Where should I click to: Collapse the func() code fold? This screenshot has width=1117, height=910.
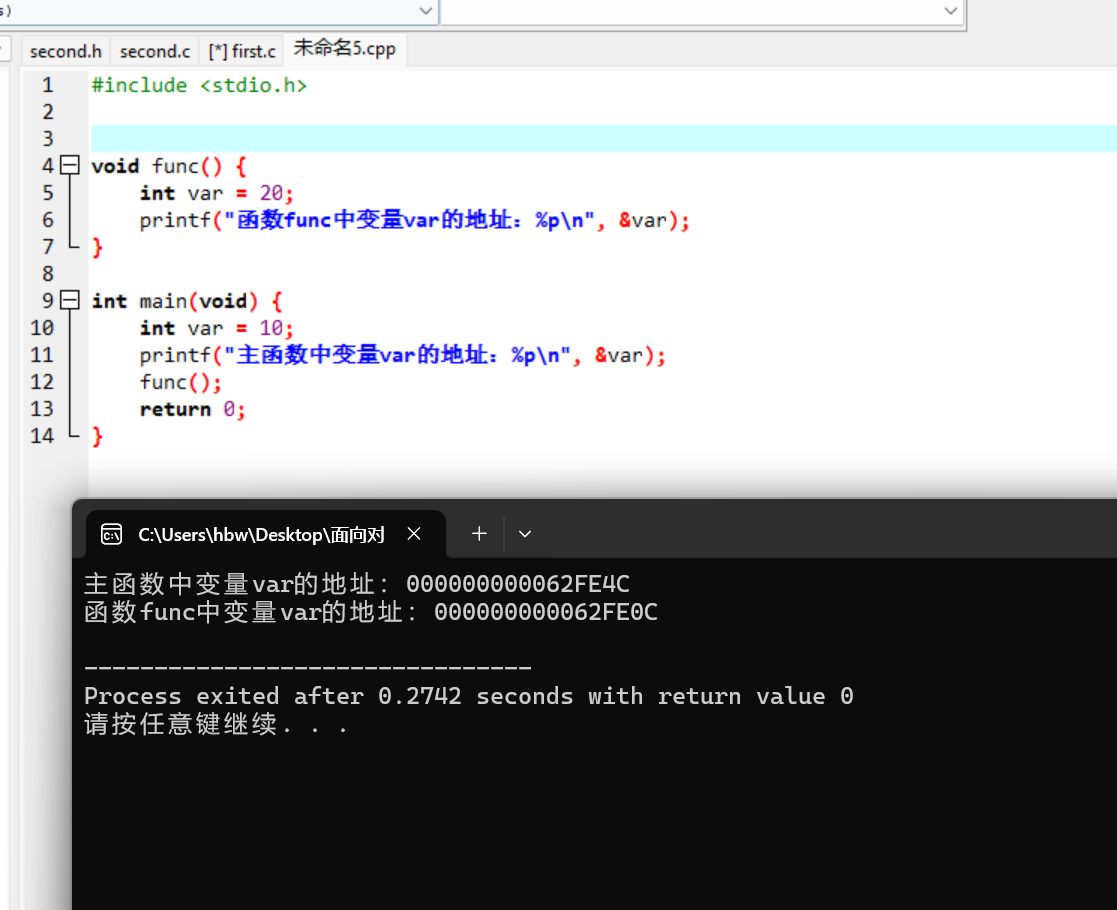[70, 165]
